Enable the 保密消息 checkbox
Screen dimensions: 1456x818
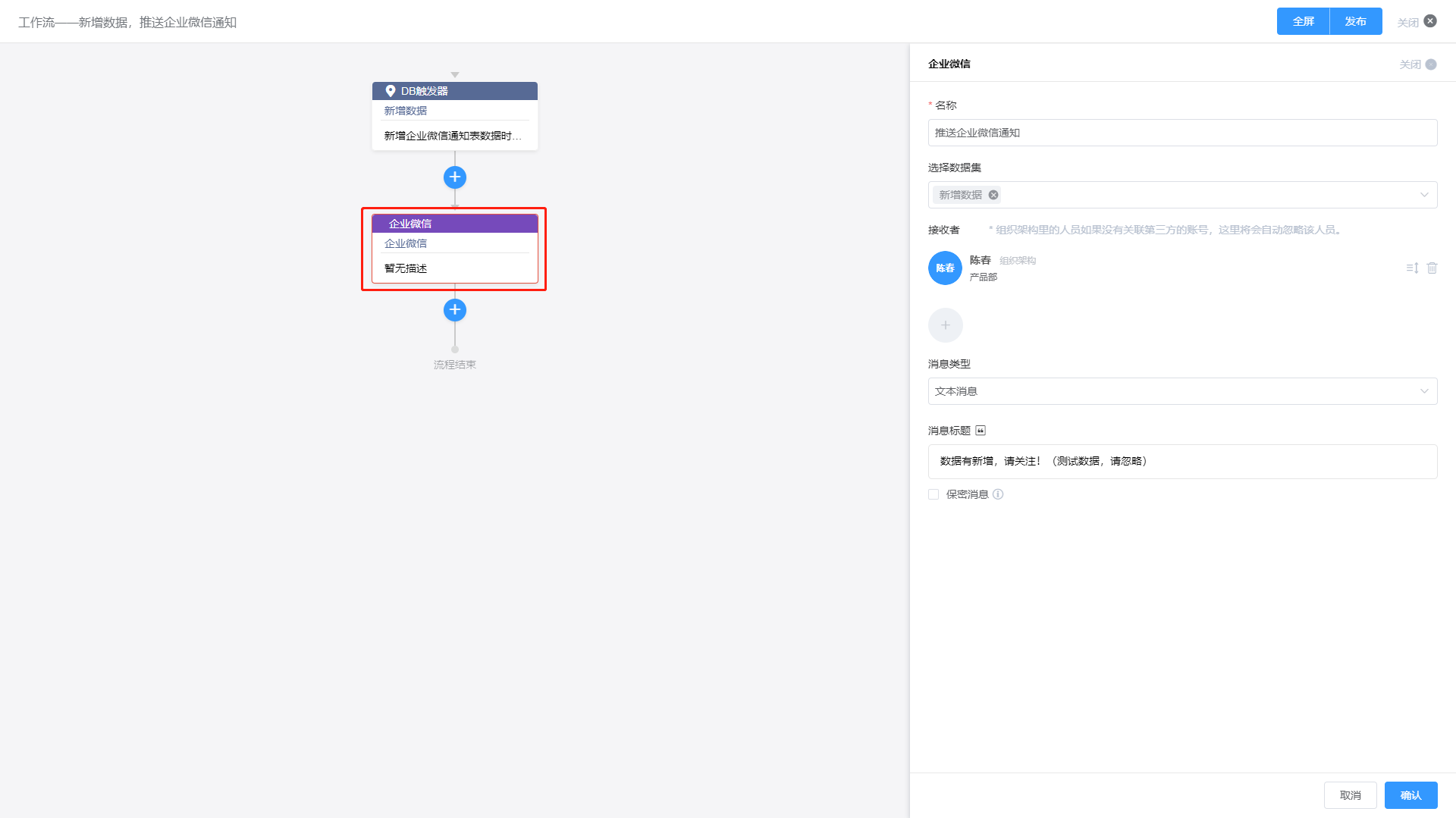click(934, 494)
